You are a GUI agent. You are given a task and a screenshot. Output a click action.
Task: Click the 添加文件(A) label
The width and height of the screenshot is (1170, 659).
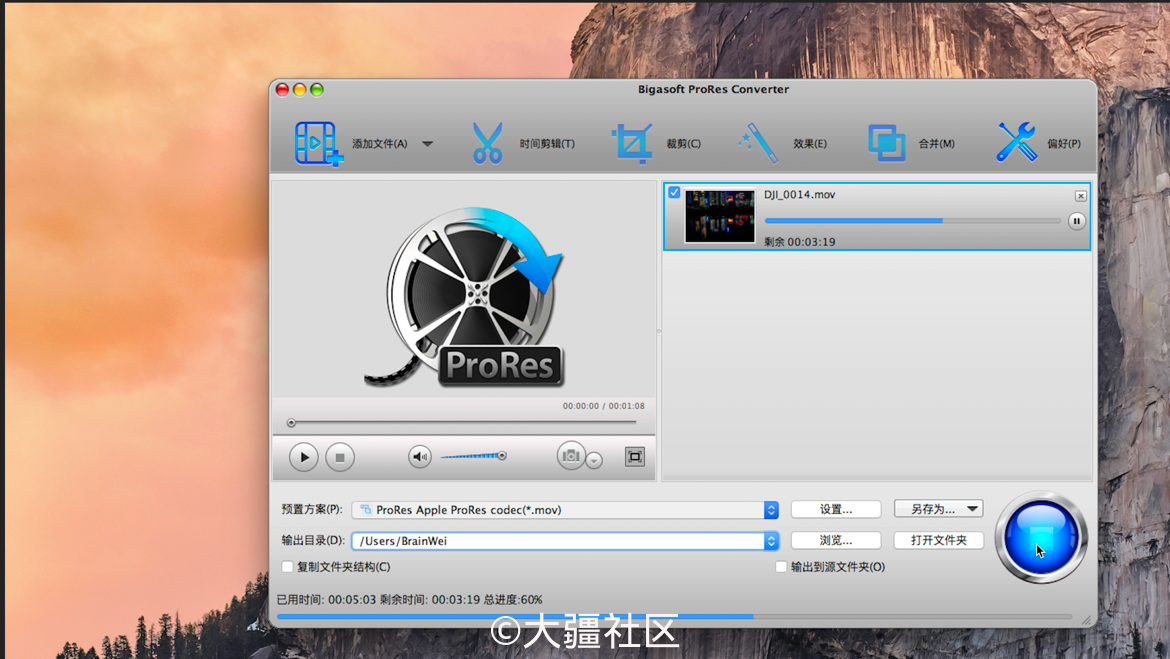click(379, 144)
